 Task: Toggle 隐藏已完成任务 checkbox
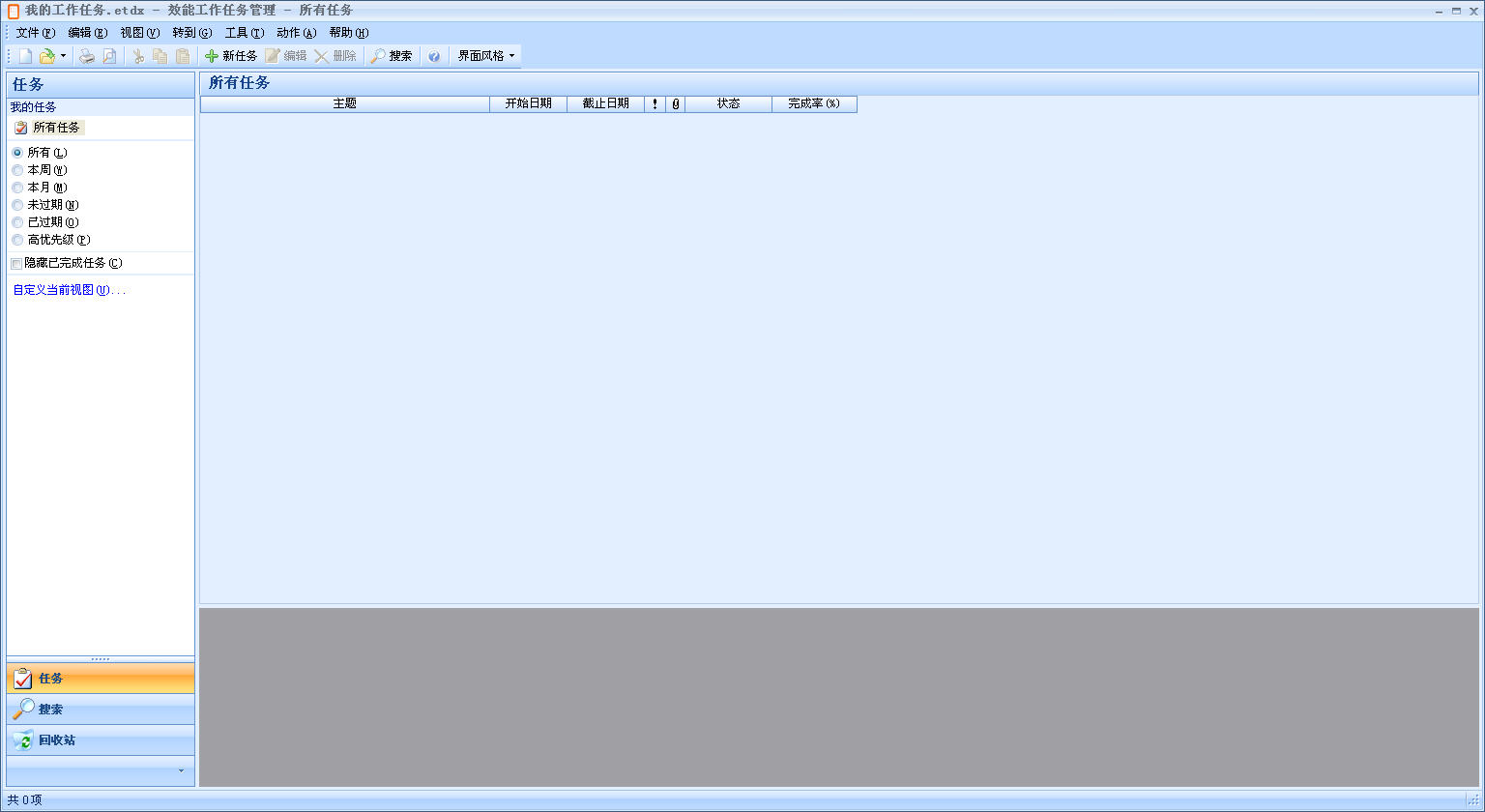(16, 263)
